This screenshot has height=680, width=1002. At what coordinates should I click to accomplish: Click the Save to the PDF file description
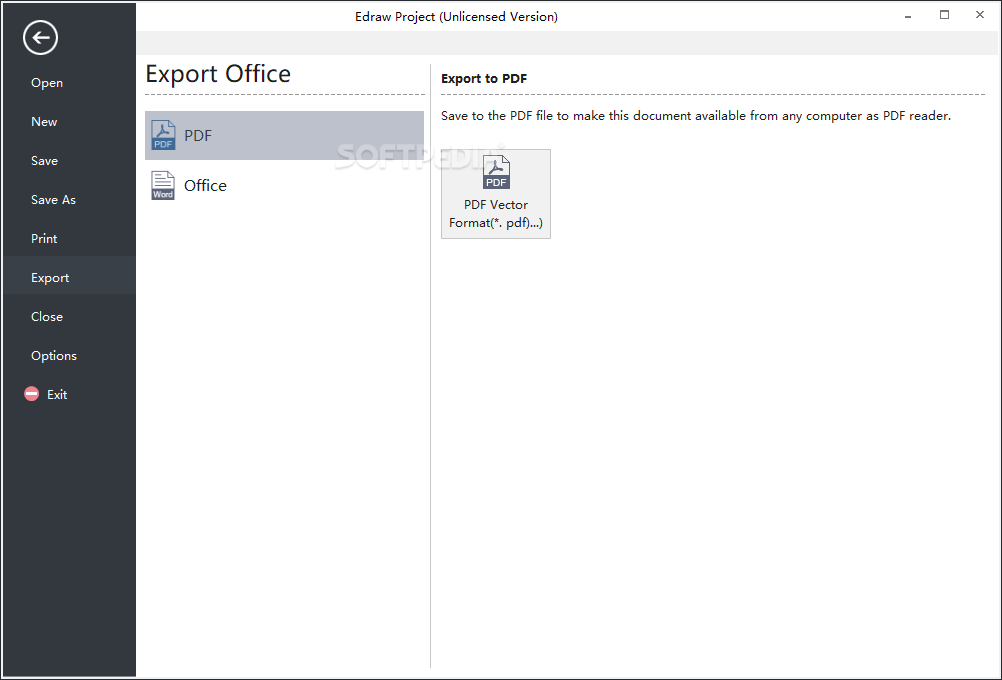696,116
